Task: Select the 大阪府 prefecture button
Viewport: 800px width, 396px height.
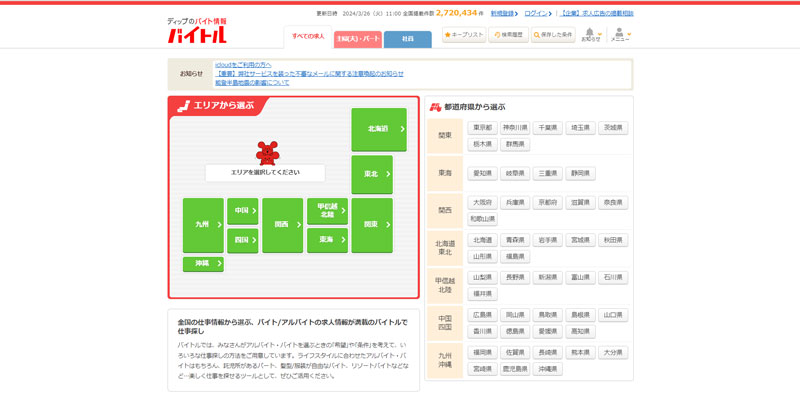Action: tap(482, 203)
